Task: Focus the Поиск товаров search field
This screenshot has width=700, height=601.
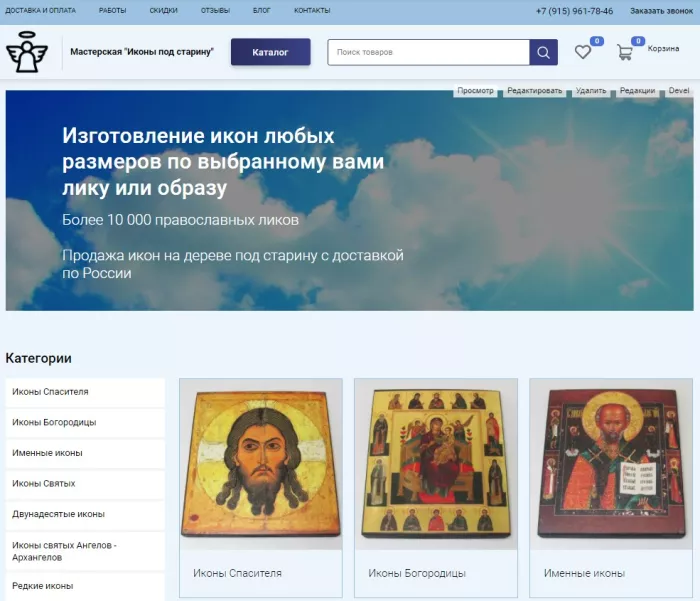Action: point(429,52)
